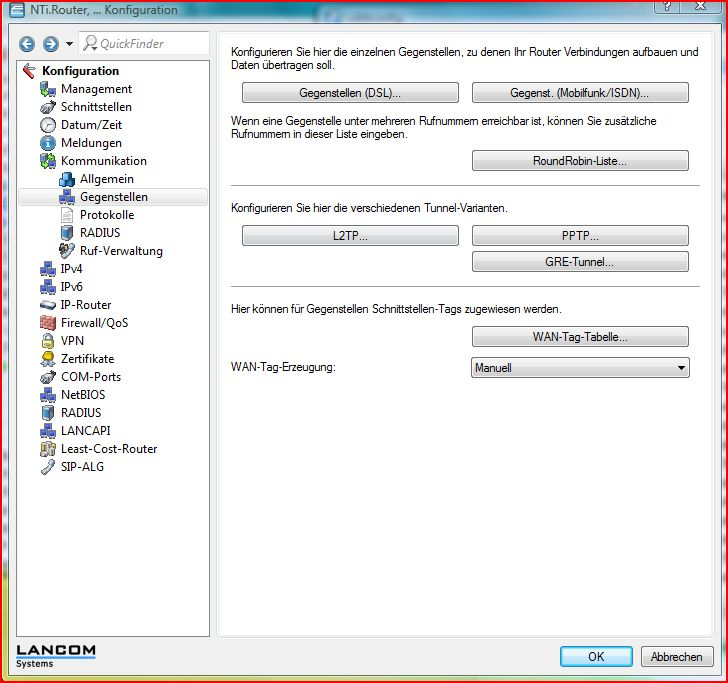Select the Least-Cost-Router icon

48,449
